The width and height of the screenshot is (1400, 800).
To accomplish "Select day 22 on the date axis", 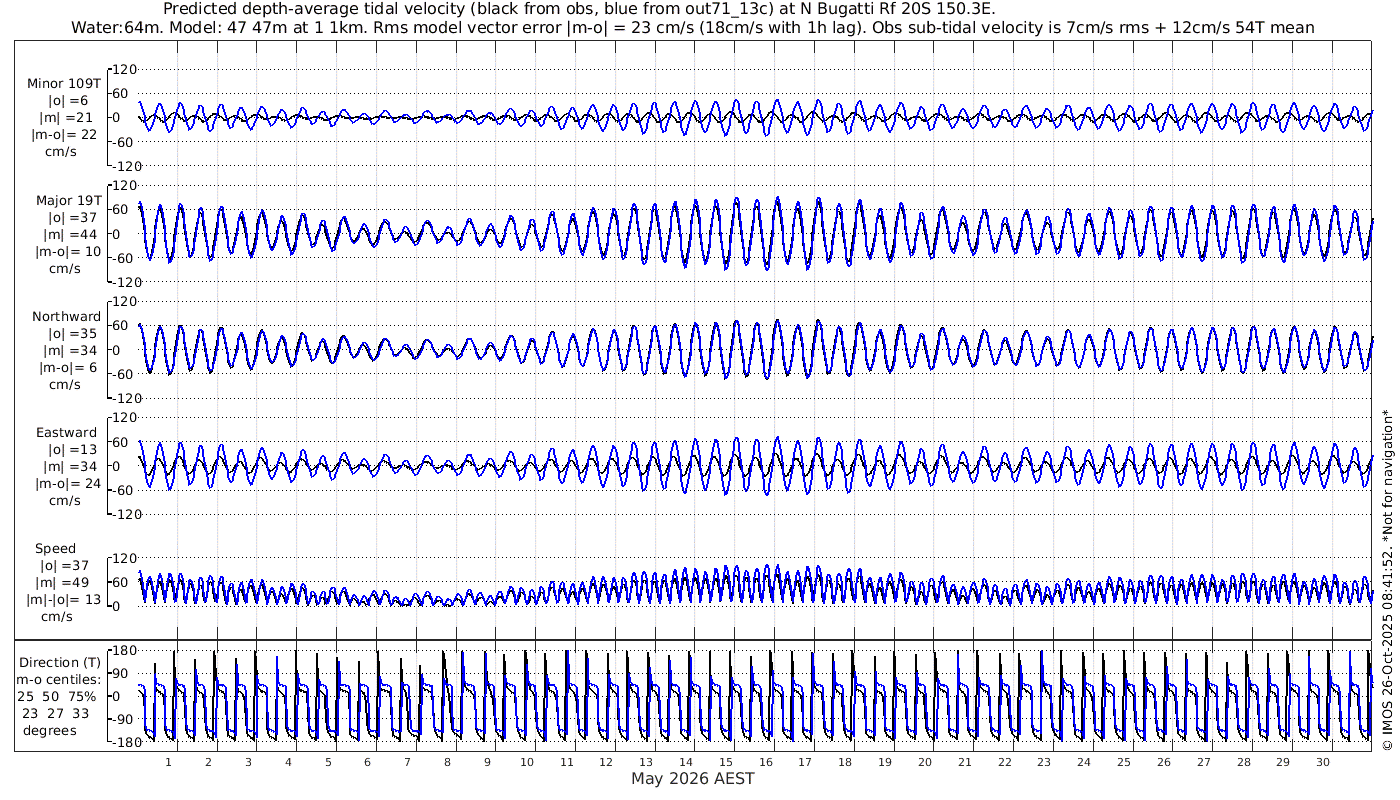I will click(x=1004, y=762).
